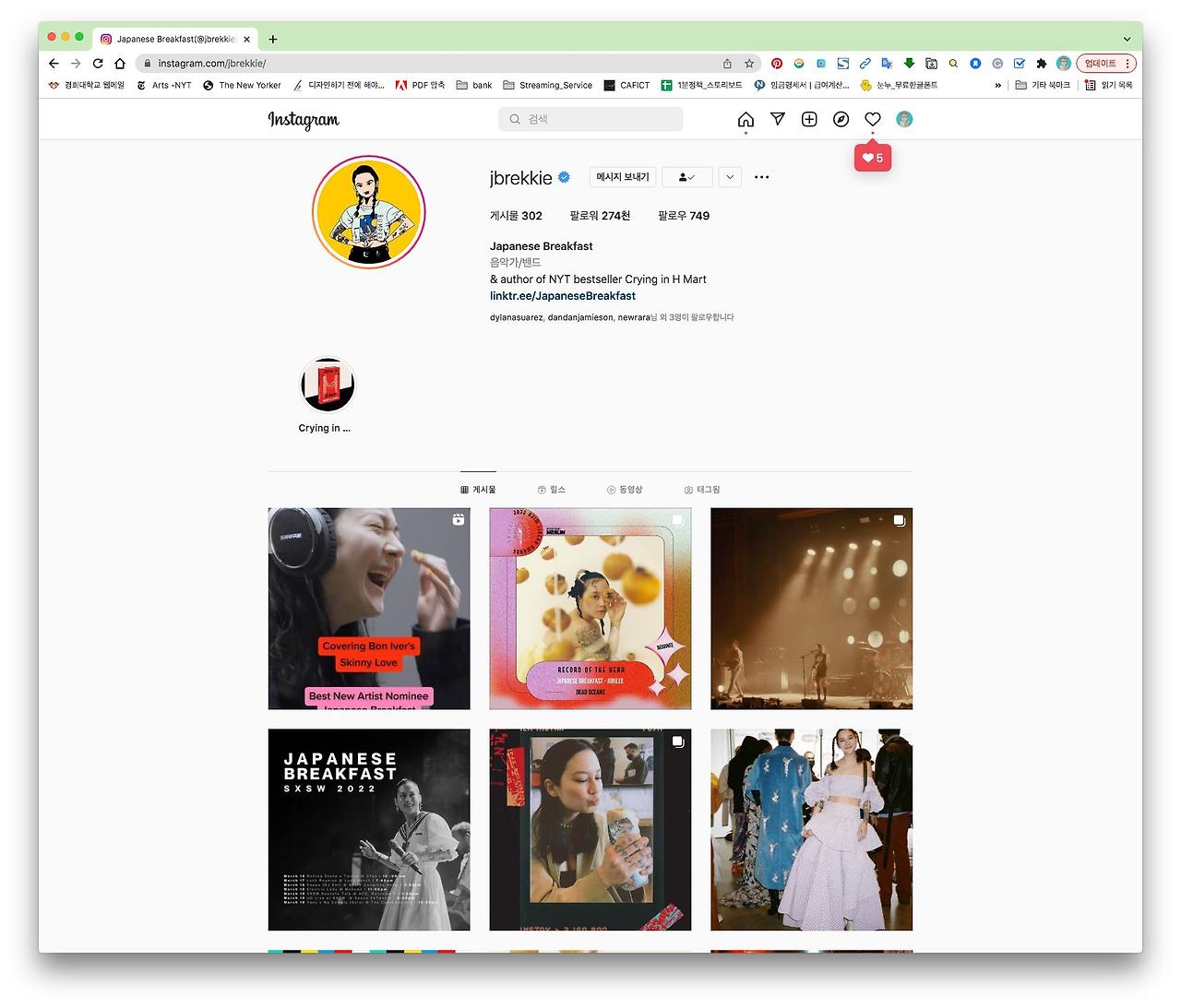Image resolution: width=1181 pixels, height=1008 pixels.
Task: Expand suggested accounts chevron button
Action: (730, 177)
